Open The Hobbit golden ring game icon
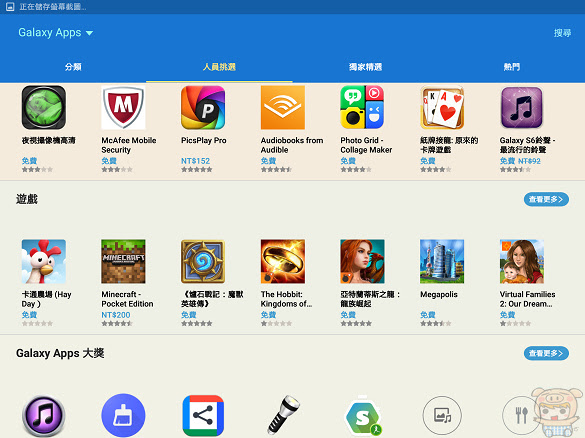The image size is (585, 438). (x=283, y=262)
